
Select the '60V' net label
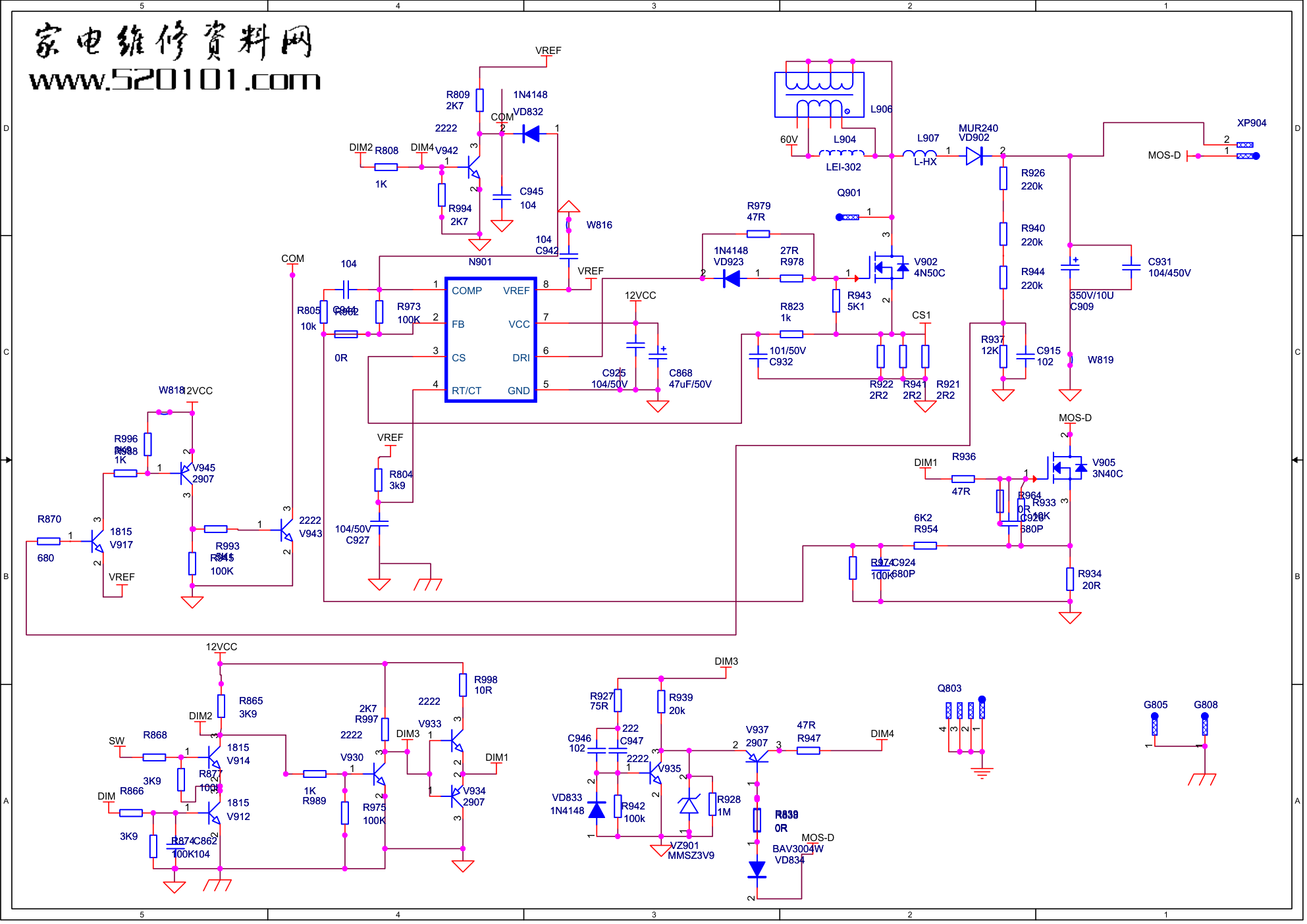pos(789,140)
